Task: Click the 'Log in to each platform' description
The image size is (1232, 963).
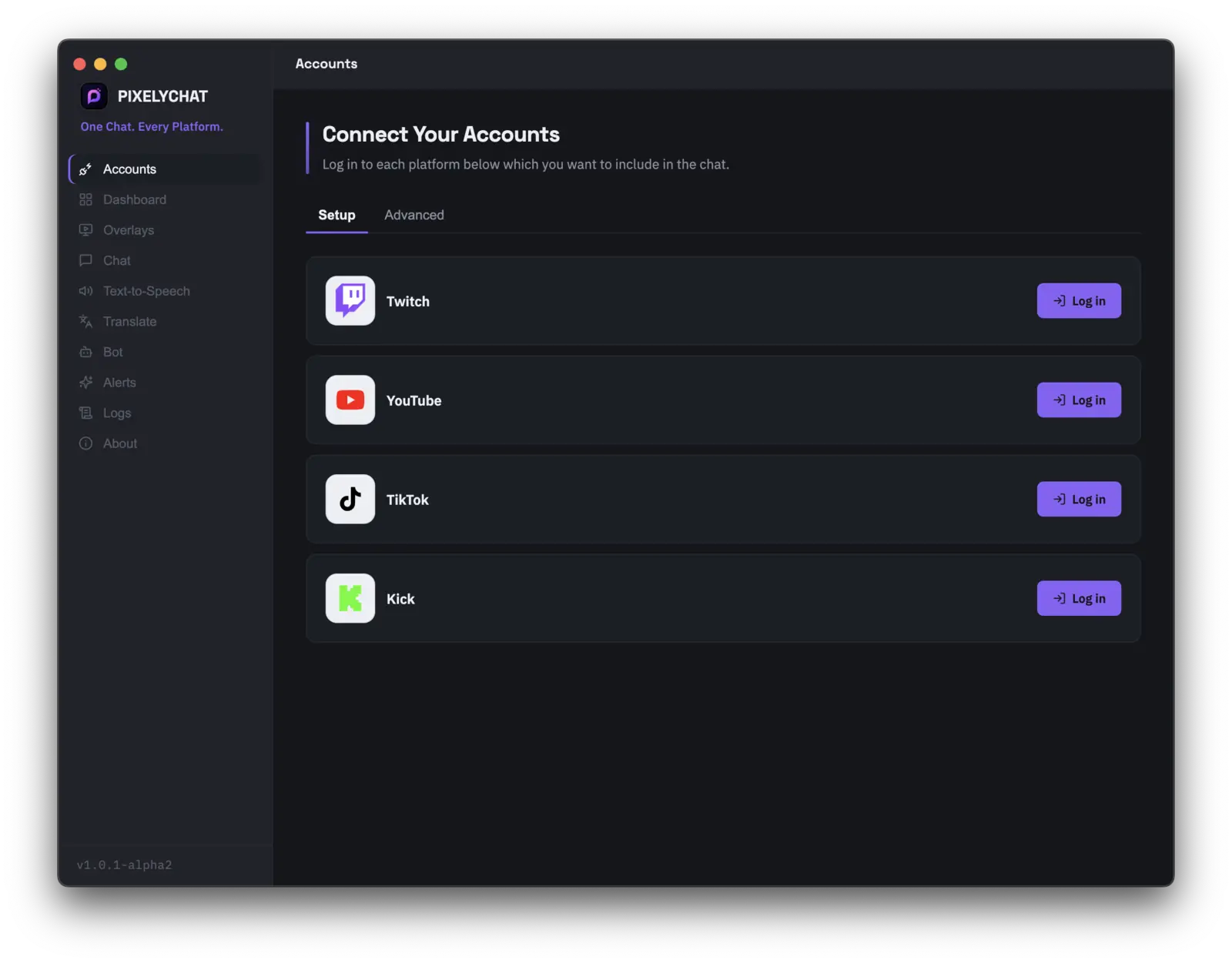Action: [526, 165]
